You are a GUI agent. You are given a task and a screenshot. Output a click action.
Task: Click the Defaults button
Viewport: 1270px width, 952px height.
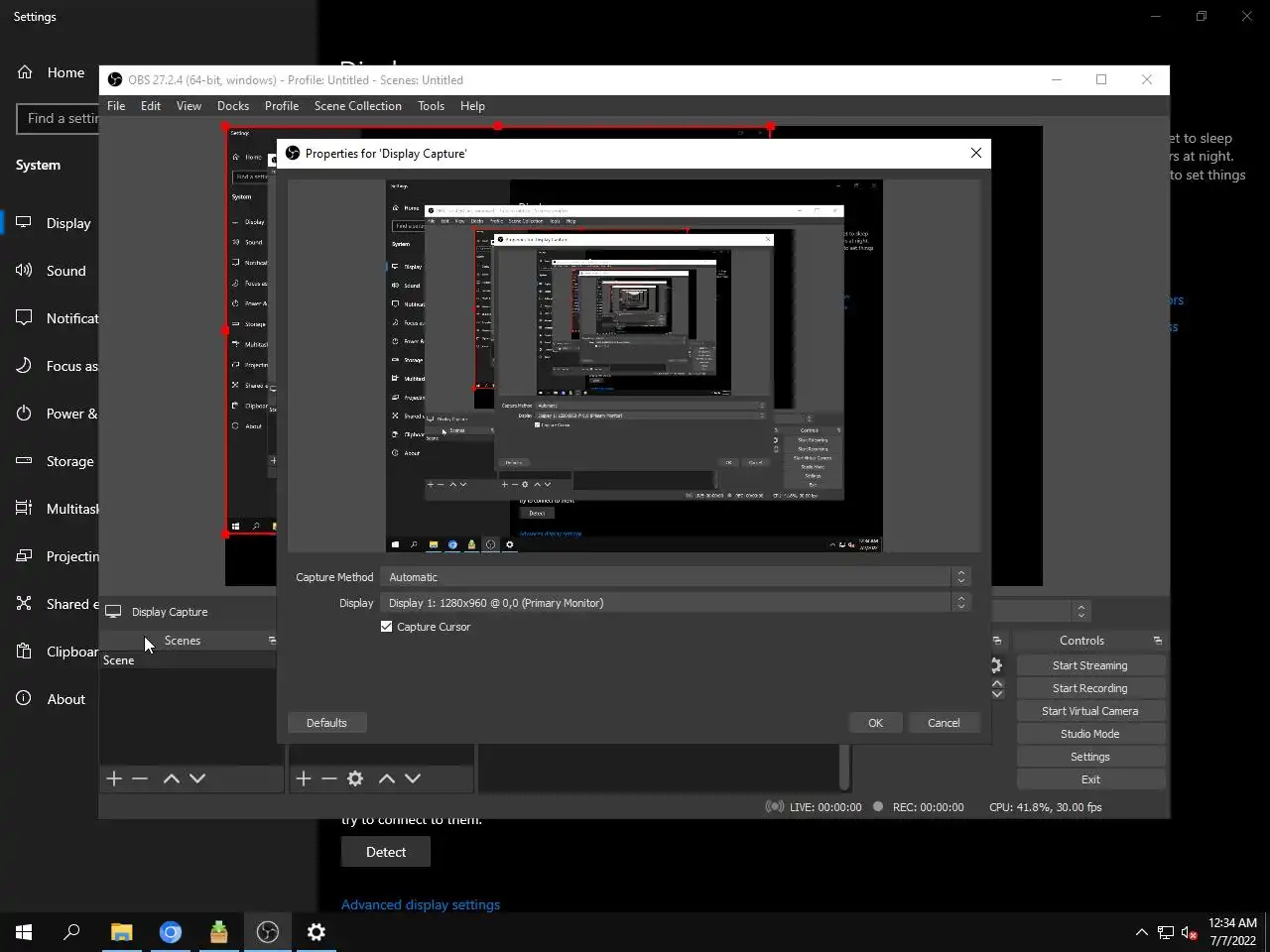[x=326, y=723]
